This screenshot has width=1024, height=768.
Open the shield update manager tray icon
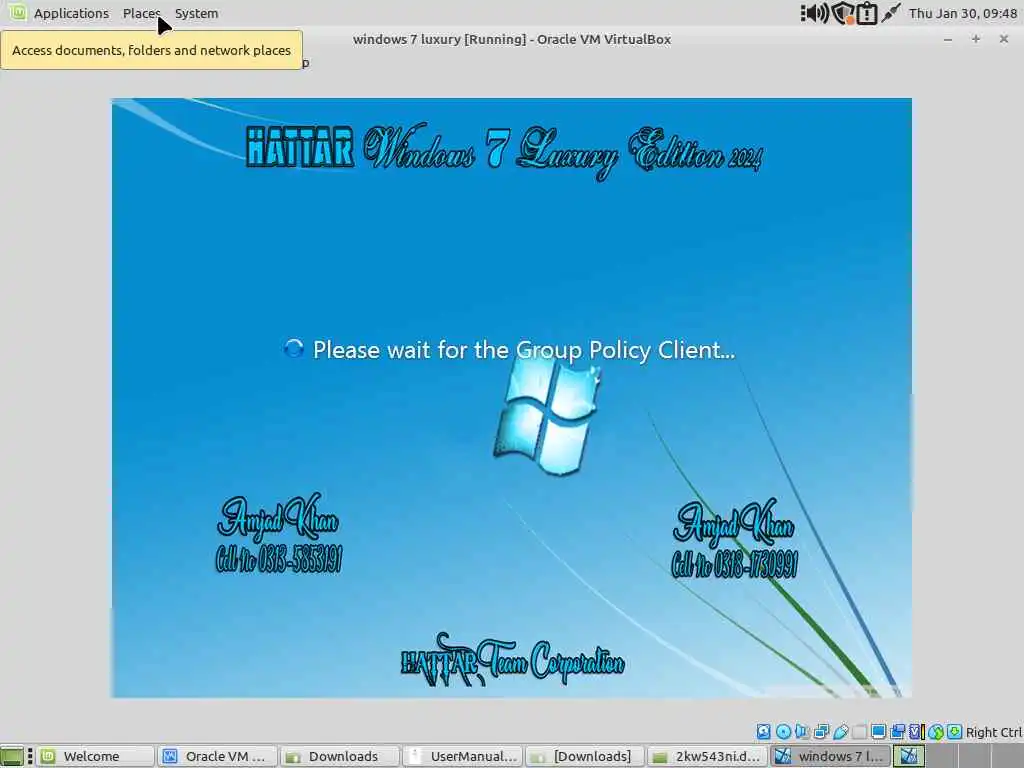pos(843,13)
